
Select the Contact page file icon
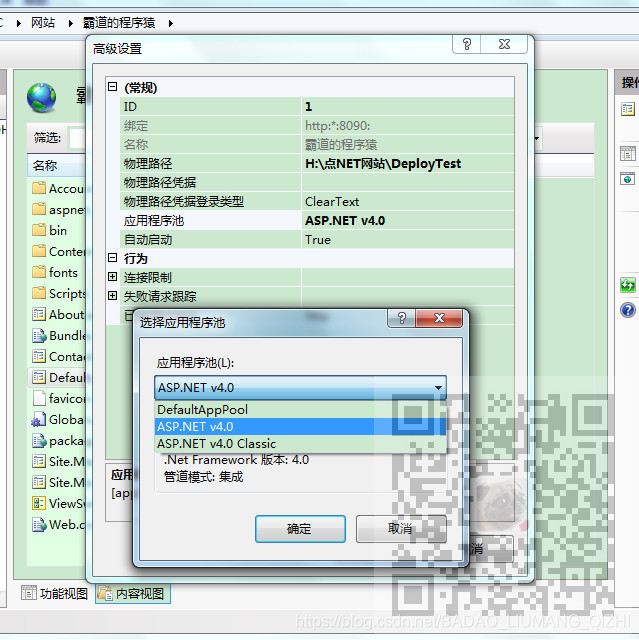pos(39,356)
